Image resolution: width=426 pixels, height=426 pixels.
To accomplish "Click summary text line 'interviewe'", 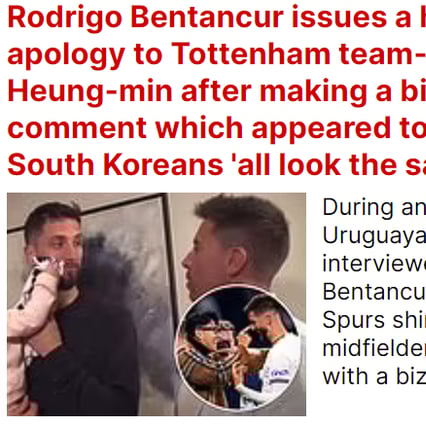I will 374,263.
